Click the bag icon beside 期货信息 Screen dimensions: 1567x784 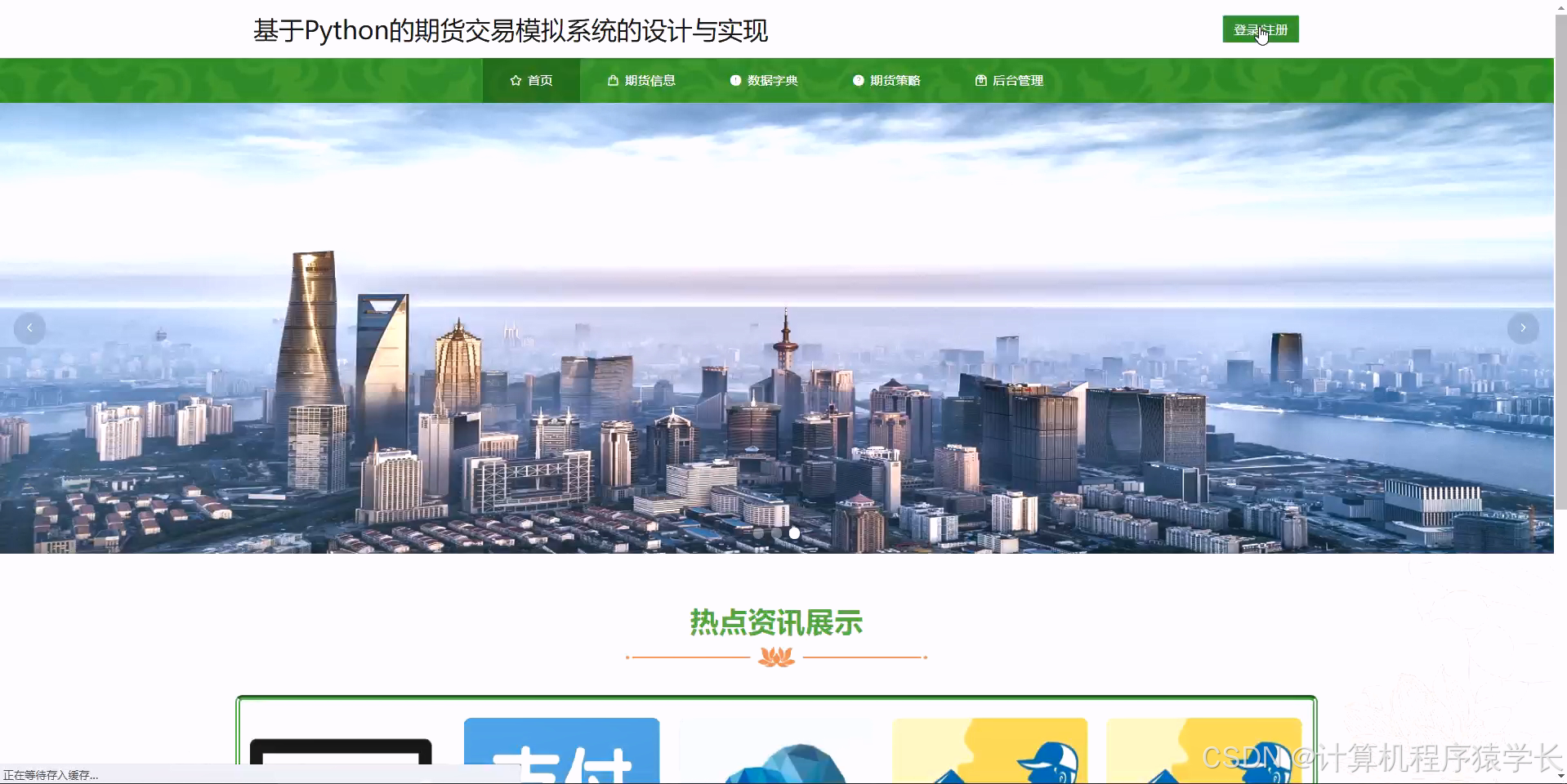(613, 80)
